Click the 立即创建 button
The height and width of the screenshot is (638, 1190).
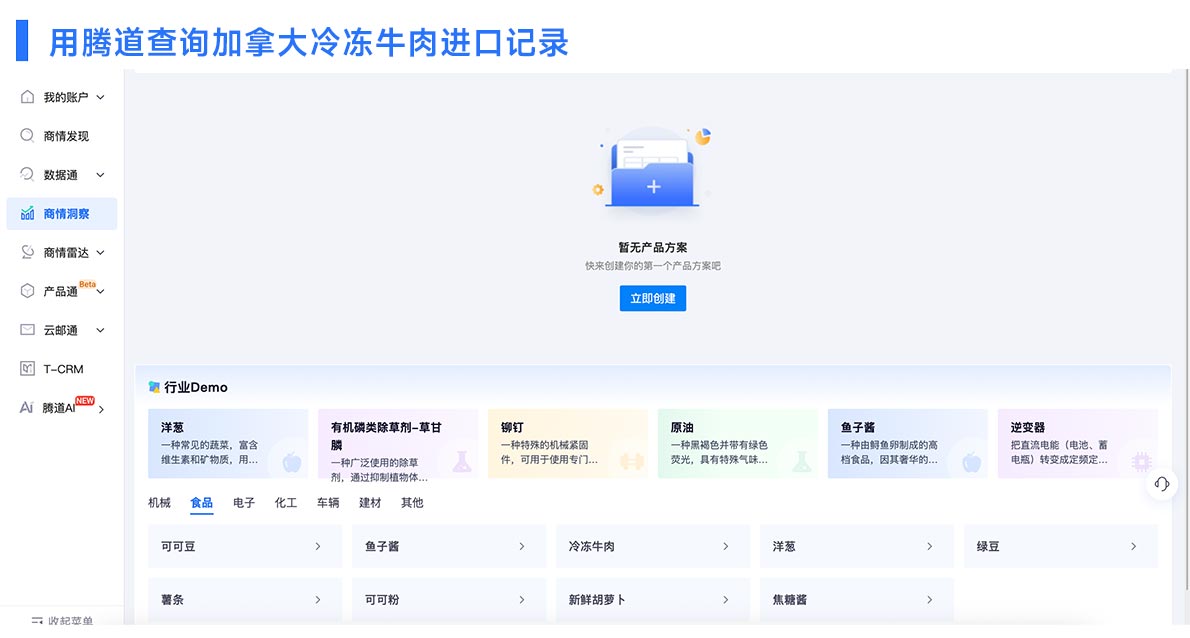(x=652, y=298)
